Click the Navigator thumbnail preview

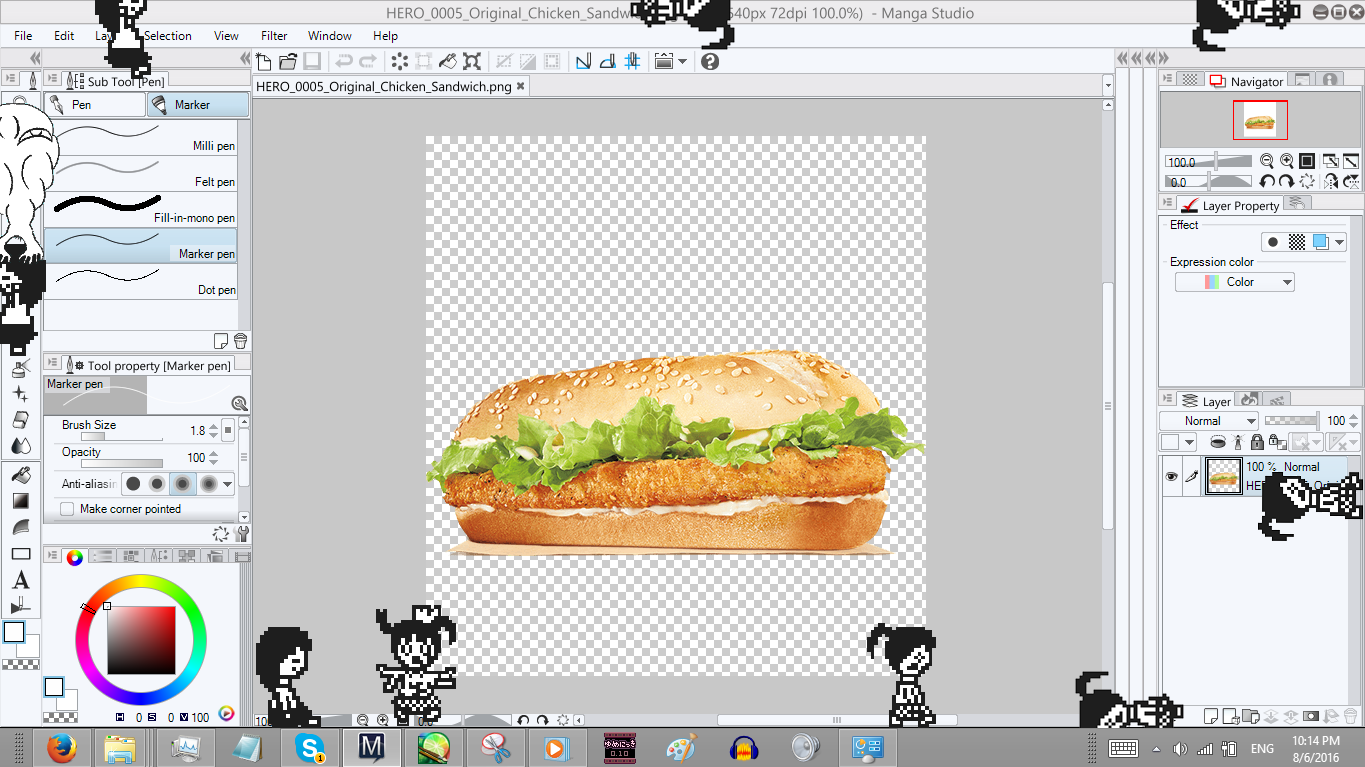point(1260,121)
